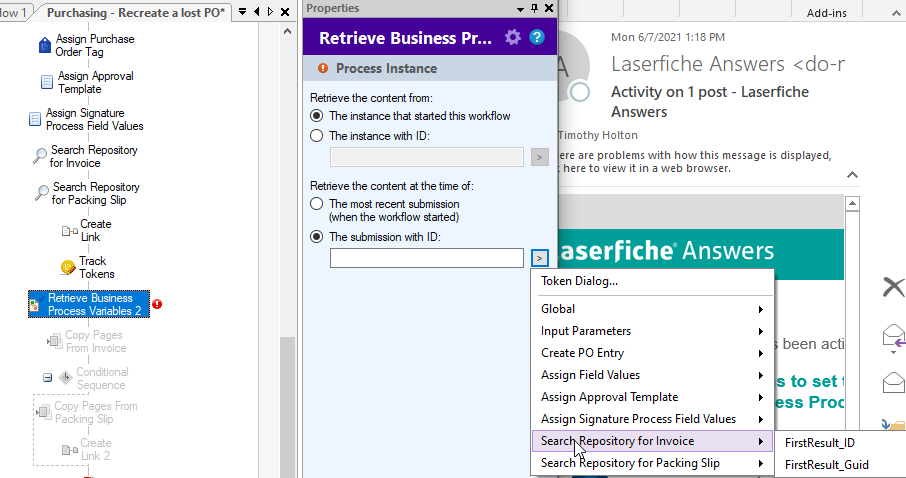Open the Properties panel options dropdown arrow
Viewport: 906px width, 478px height.
point(520,9)
